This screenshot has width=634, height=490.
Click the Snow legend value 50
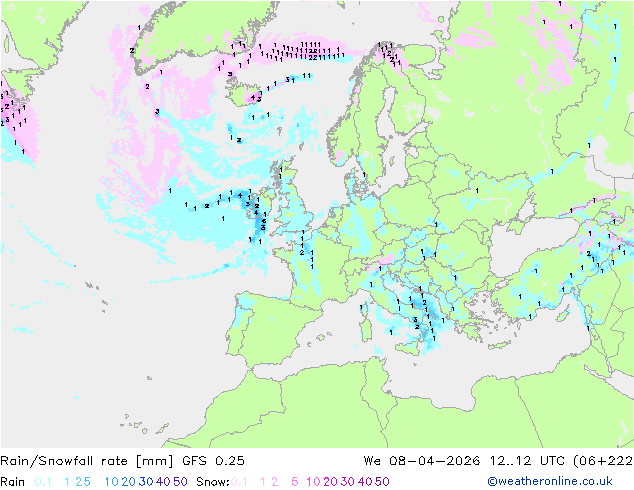(382, 482)
